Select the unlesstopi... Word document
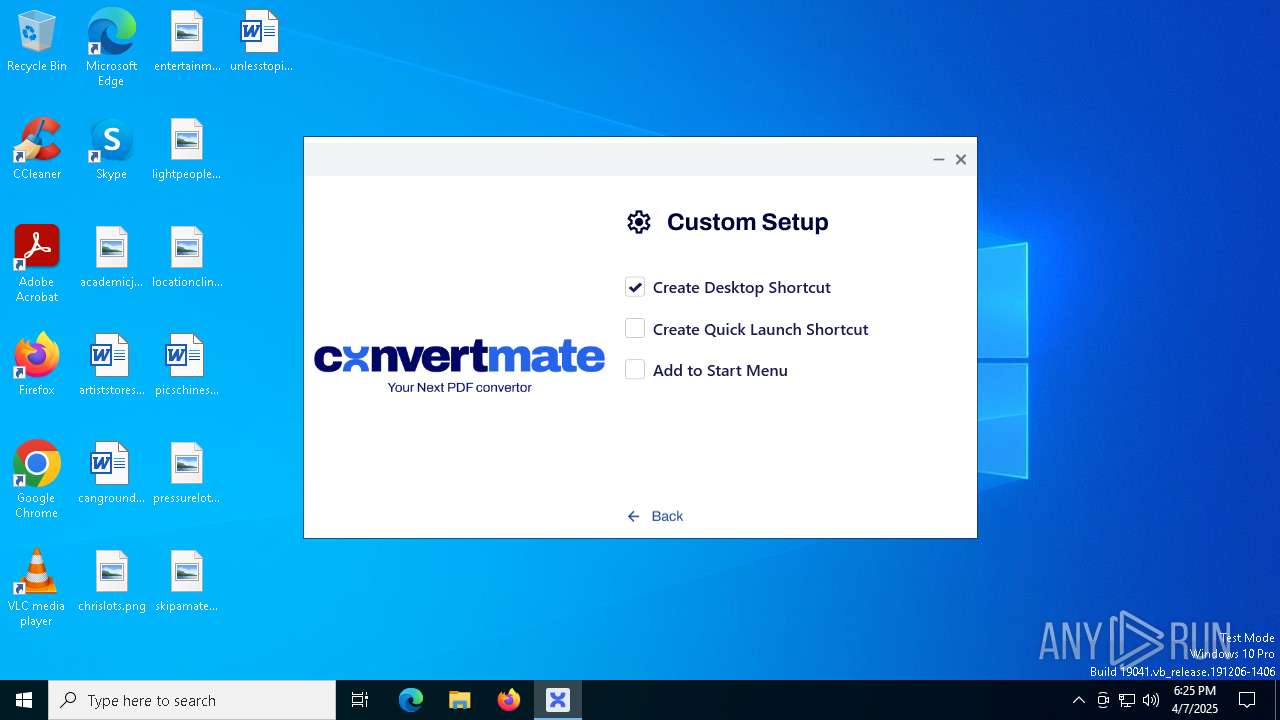 tap(261, 42)
